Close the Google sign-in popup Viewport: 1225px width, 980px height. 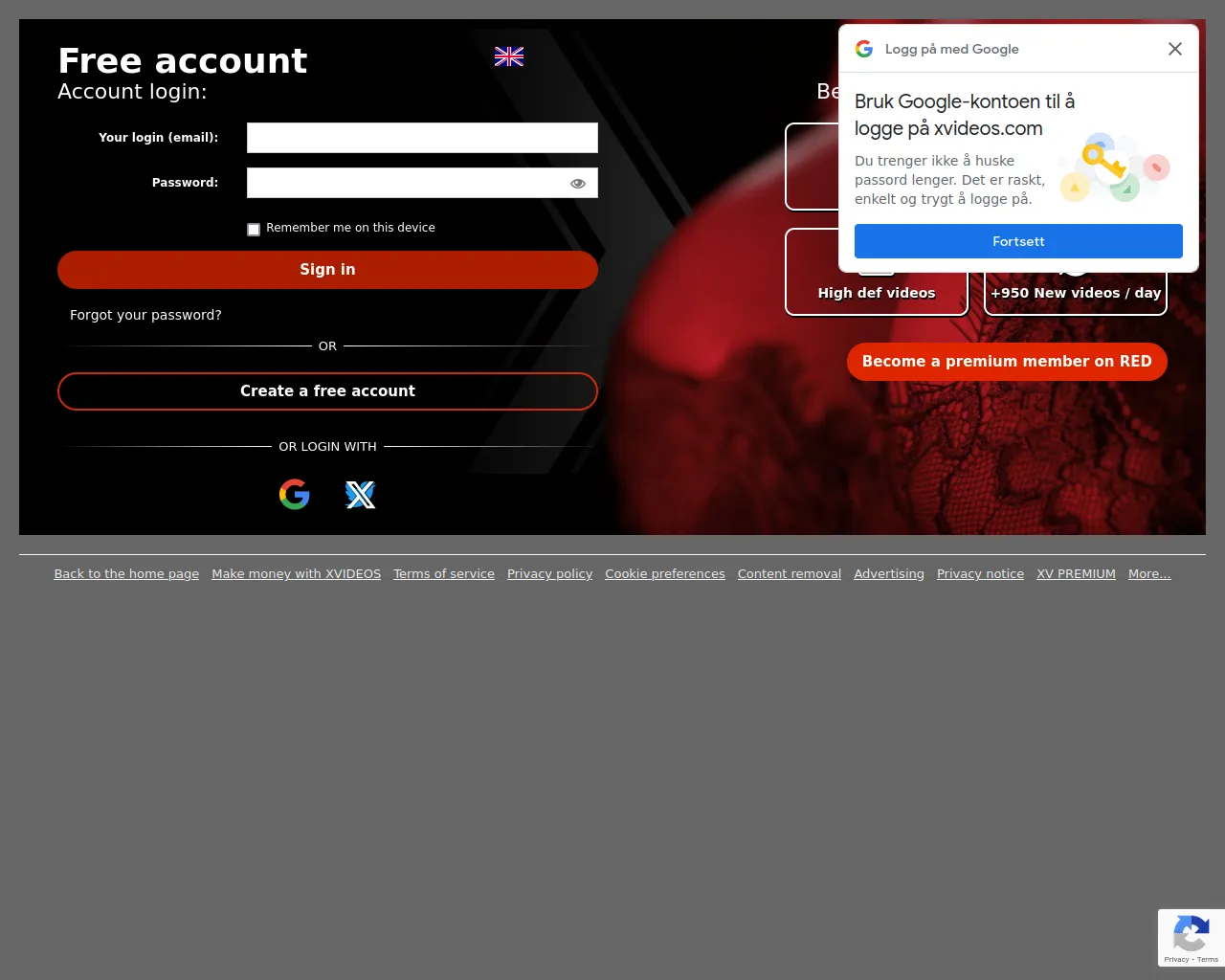click(x=1175, y=49)
